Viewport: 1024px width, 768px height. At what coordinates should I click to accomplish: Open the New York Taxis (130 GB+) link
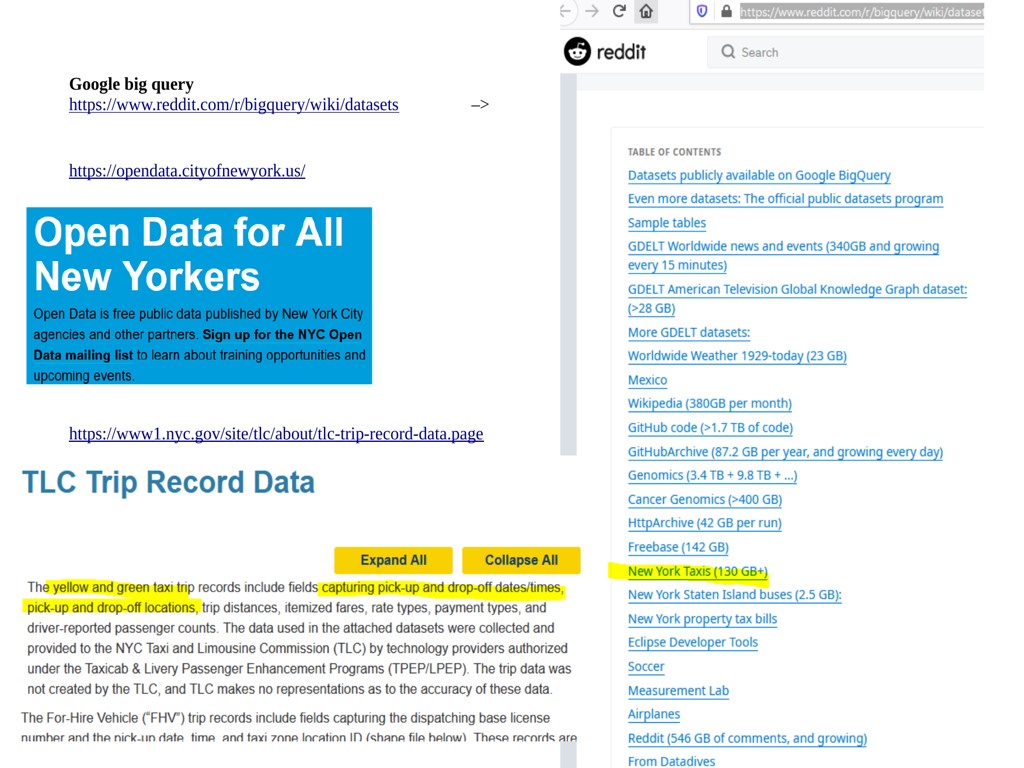697,572
